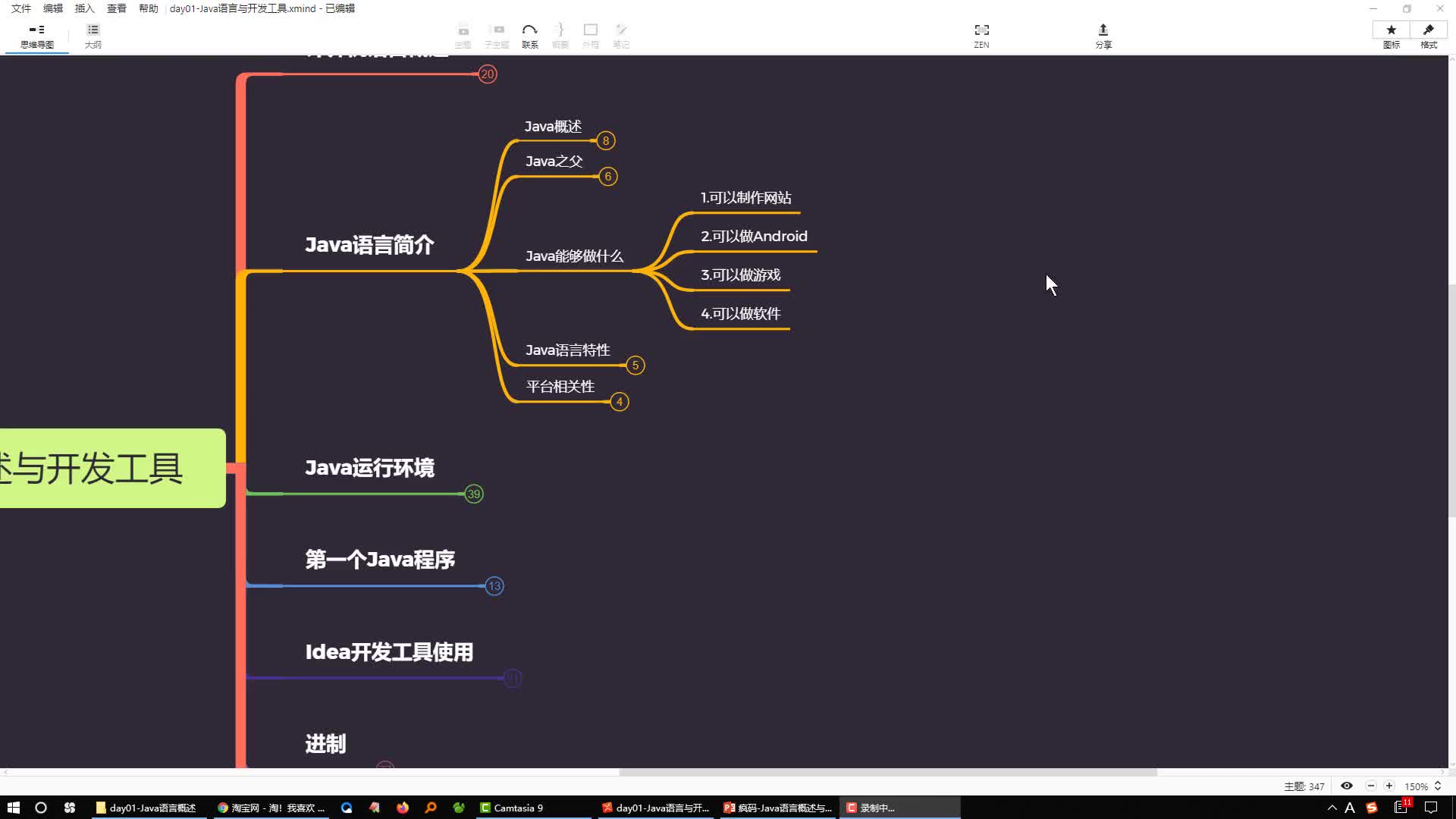
Task: Switch to 疯码-Java语言概述 PowerPoint taskbar item
Action: pos(777,808)
